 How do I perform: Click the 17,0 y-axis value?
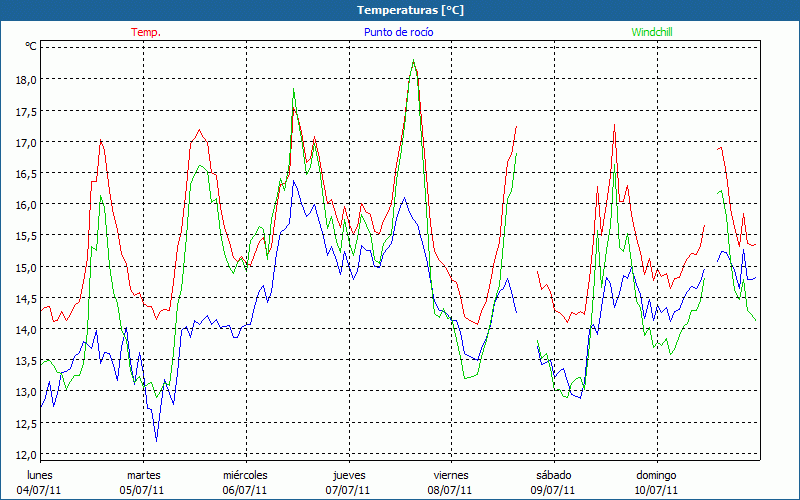click(x=25, y=142)
